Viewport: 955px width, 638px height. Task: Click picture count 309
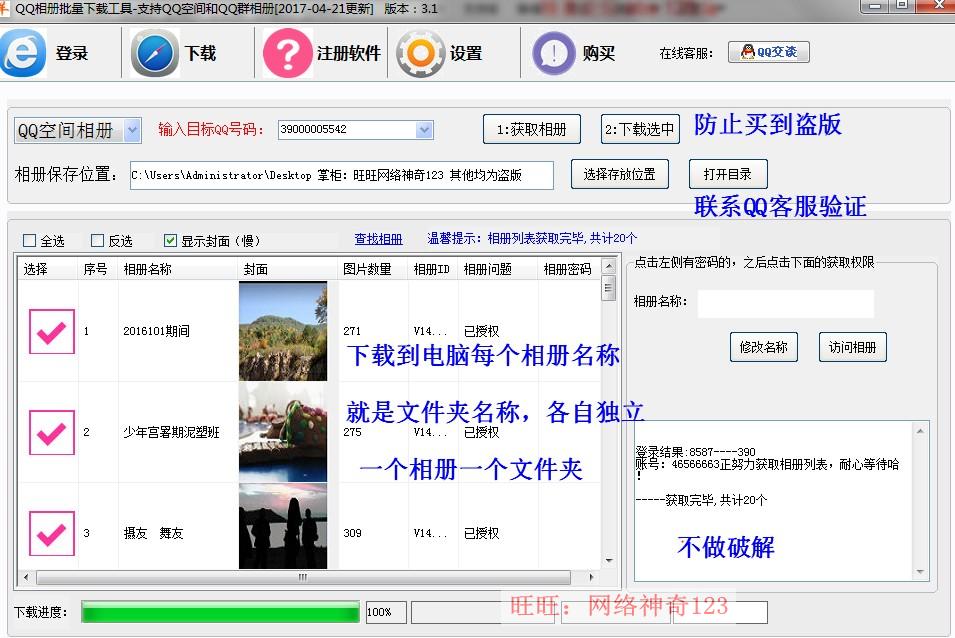(x=352, y=533)
